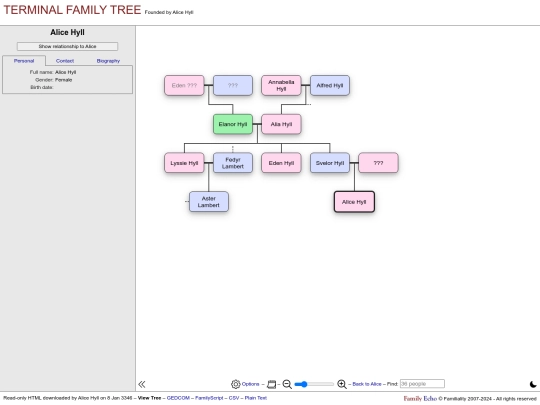Select Fedyr Lambert in the tree
This screenshot has width=540, height=405.
233,163
